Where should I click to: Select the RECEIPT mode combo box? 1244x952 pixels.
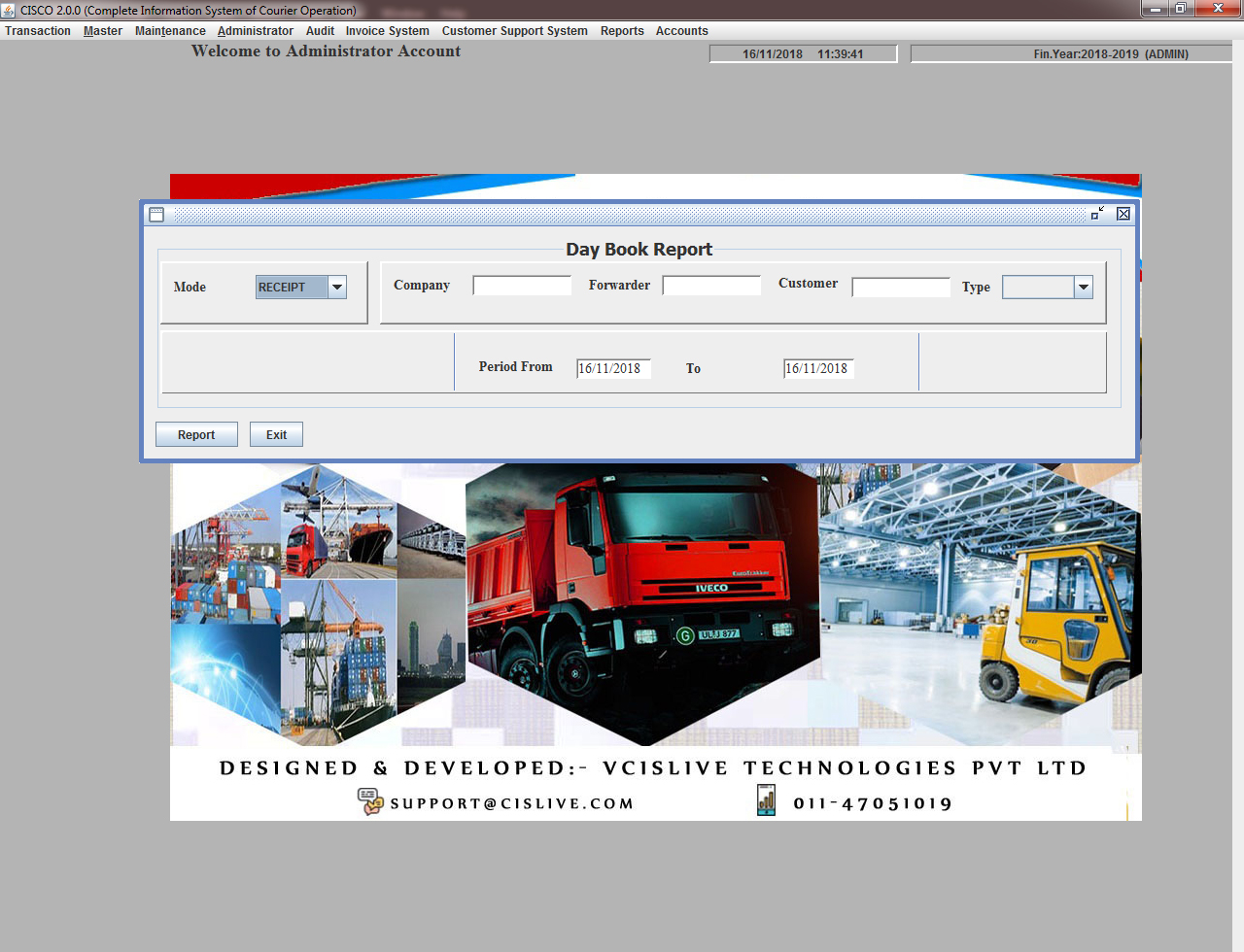pyautogui.click(x=292, y=287)
